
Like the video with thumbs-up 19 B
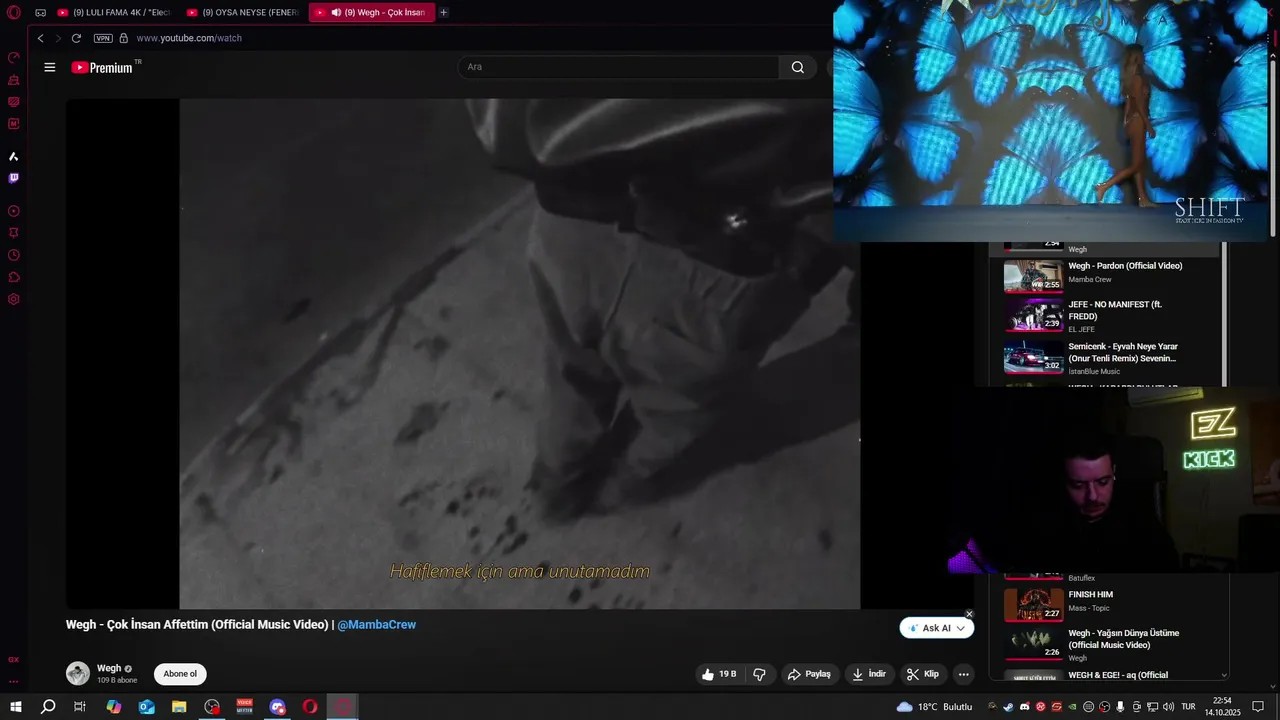720,674
